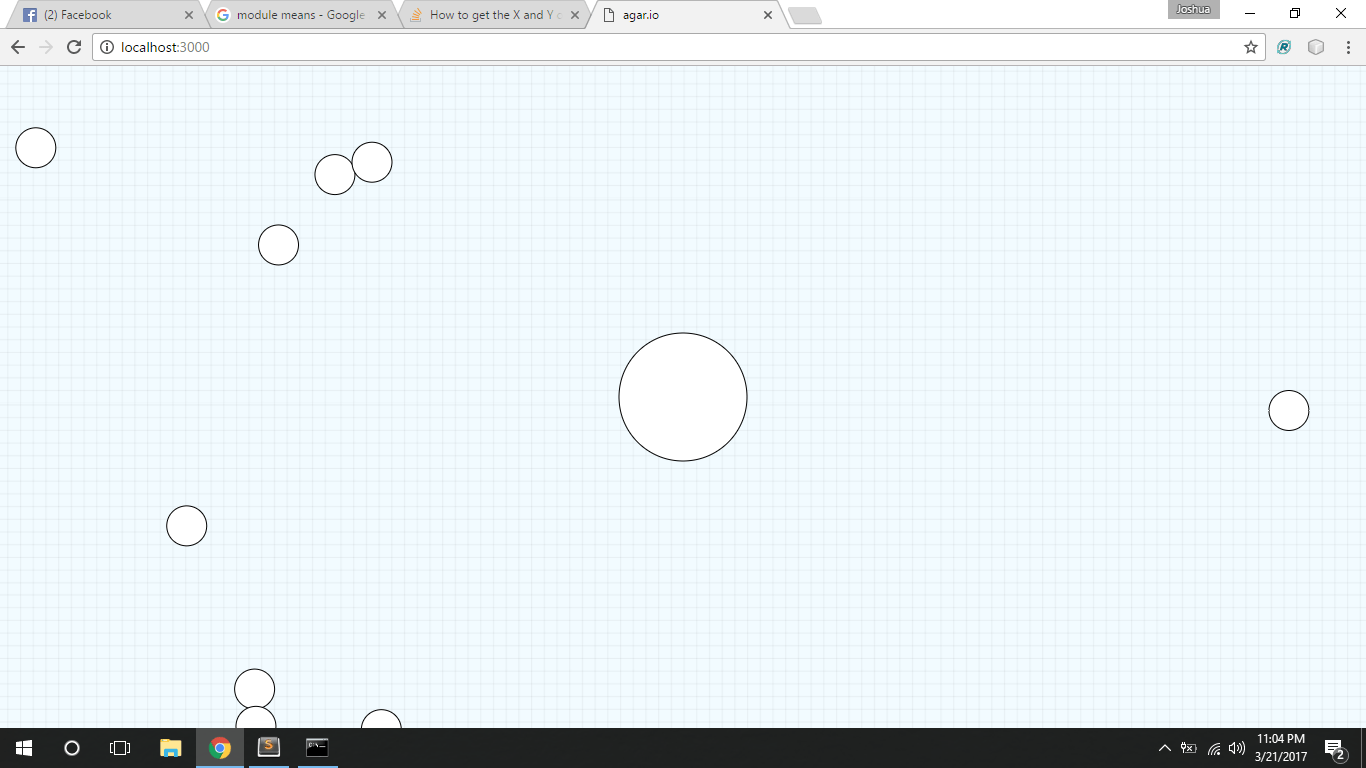
Task: Open Chrome's three-dot menu
Action: [1346, 47]
